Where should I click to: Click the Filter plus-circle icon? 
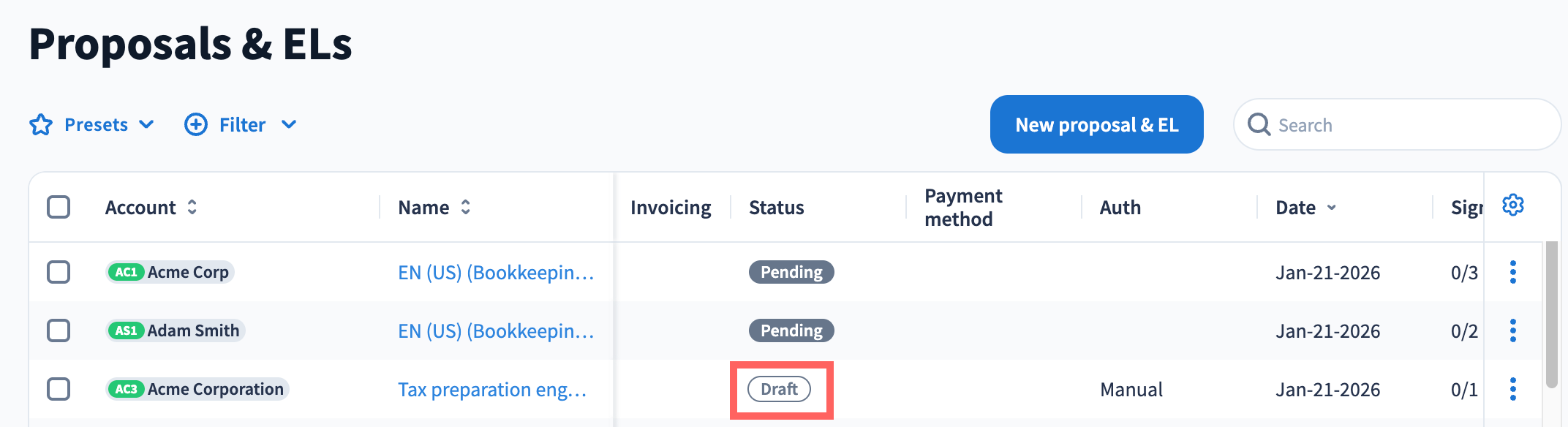(195, 125)
